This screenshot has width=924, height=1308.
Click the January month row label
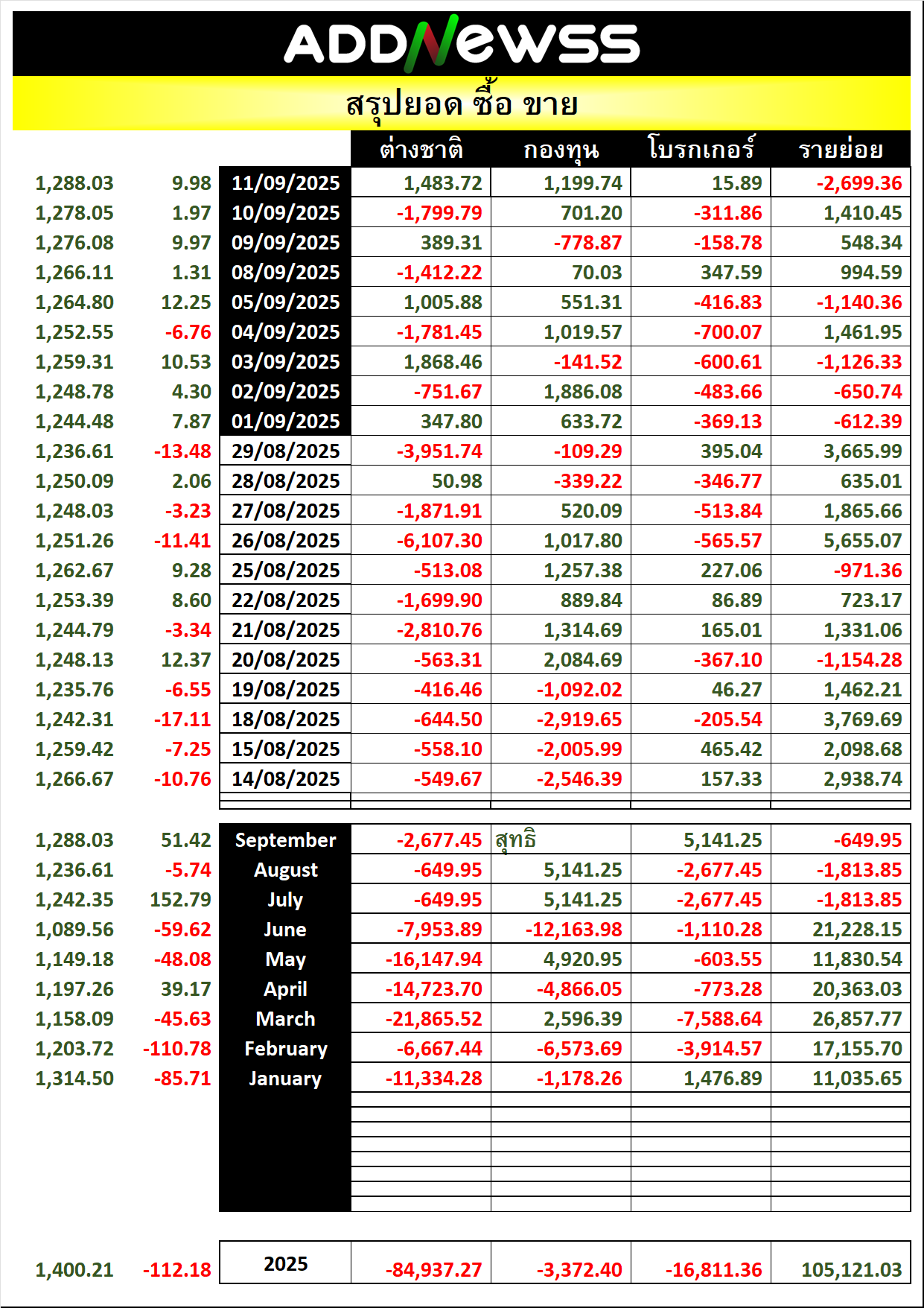tap(285, 1078)
